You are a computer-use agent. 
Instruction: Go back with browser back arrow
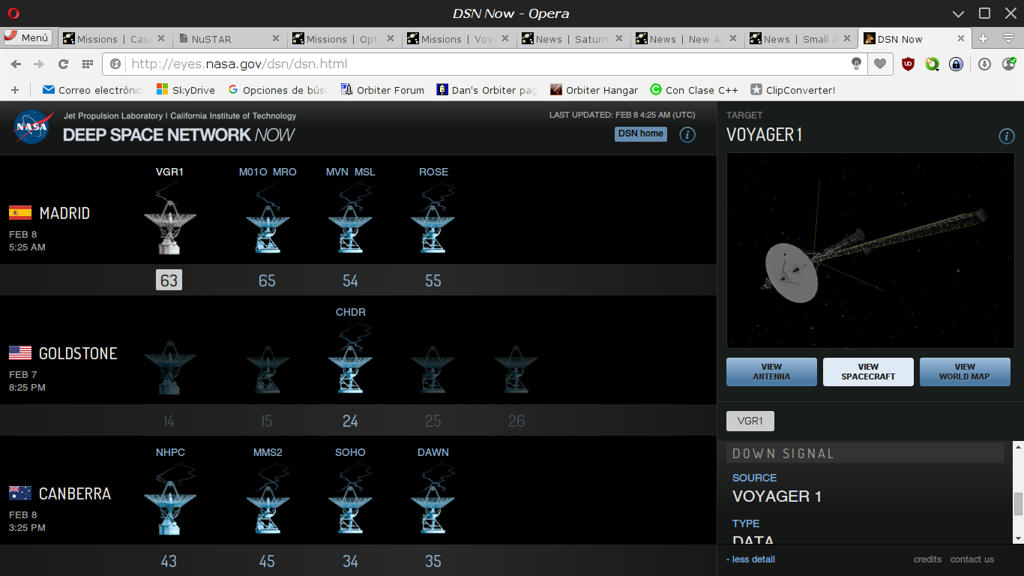[16, 64]
